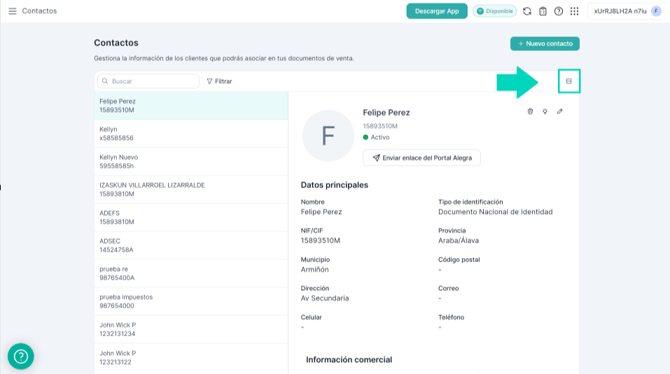The image size is (670, 374).
Task: Open the Filtrar filter options
Action: click(219, 81)
